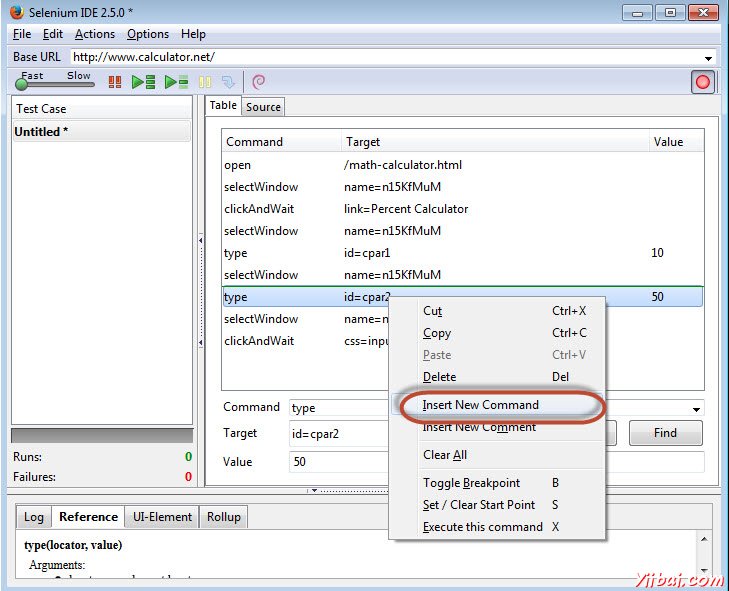Click the Find button
Screen dimensions: 729x591
665,433
